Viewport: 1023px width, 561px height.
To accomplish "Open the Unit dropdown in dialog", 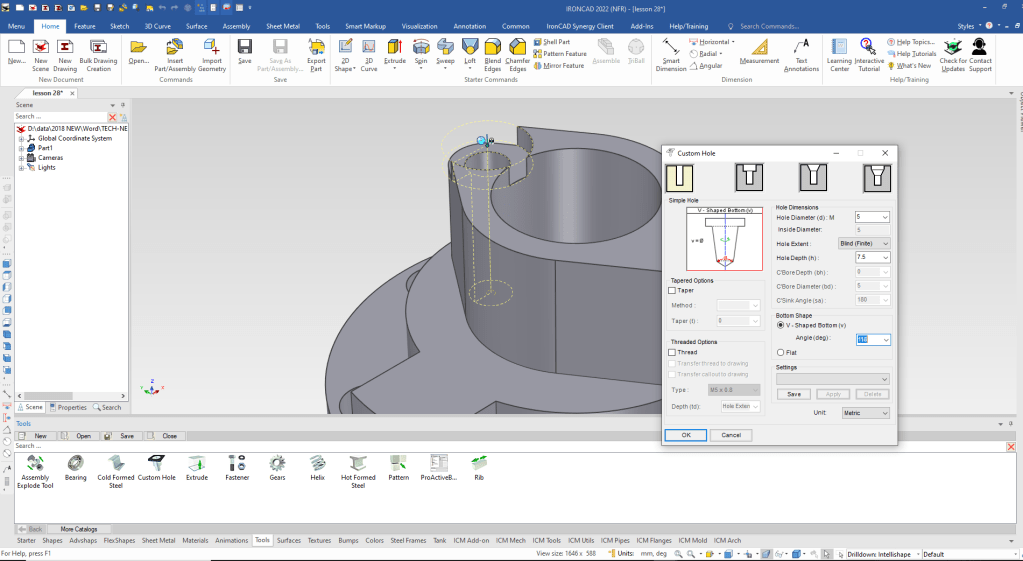I will (x=865, y=413).
